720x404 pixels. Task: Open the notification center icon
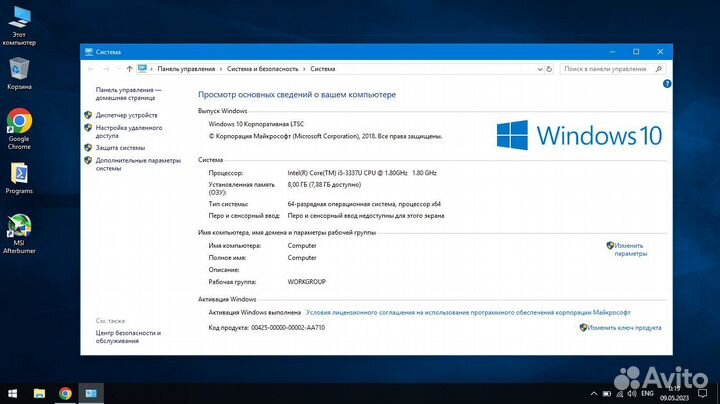point(703,393)
